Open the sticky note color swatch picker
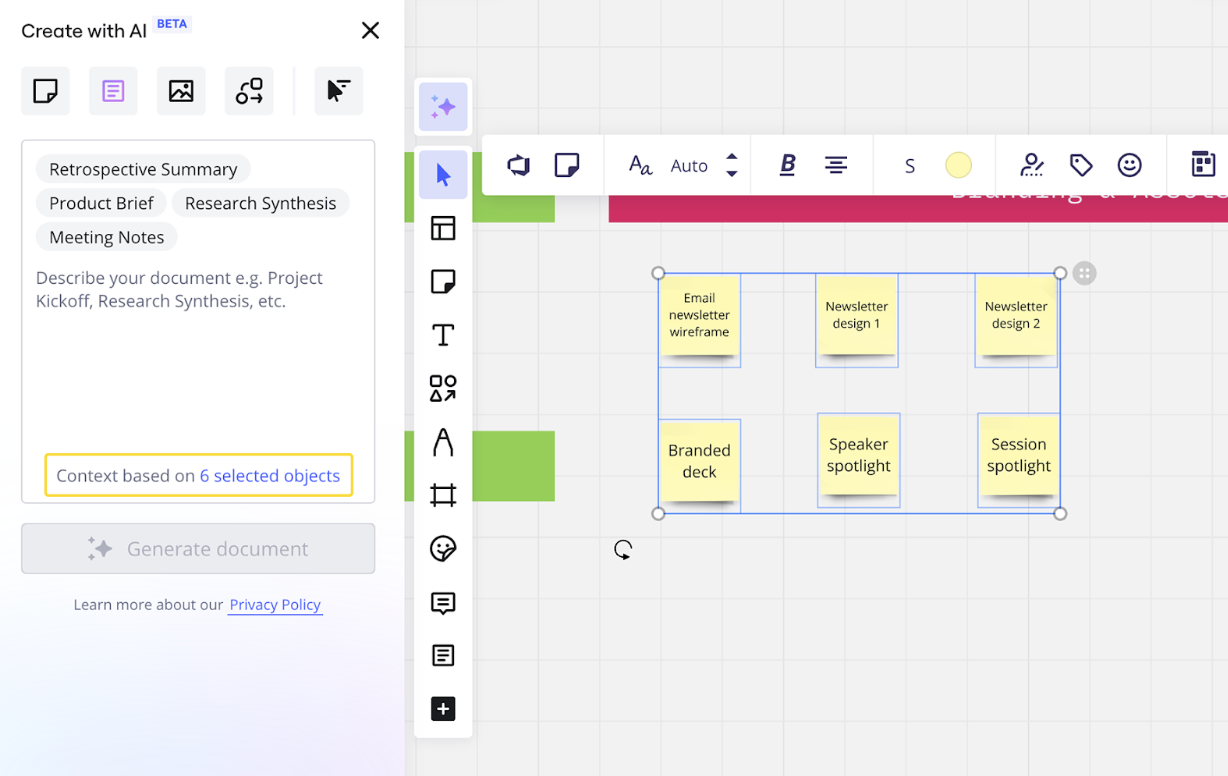Viewport: 1228px width, 776px height. click(x=958, y=165)
